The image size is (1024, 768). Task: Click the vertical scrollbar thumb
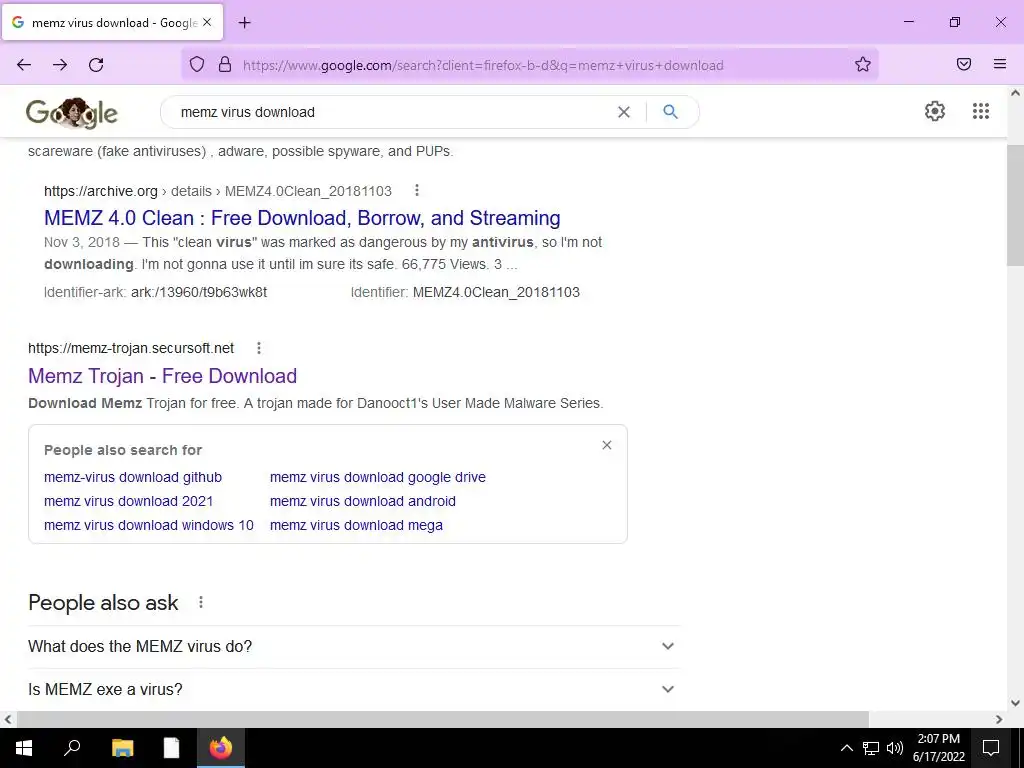click(1016, 206)
